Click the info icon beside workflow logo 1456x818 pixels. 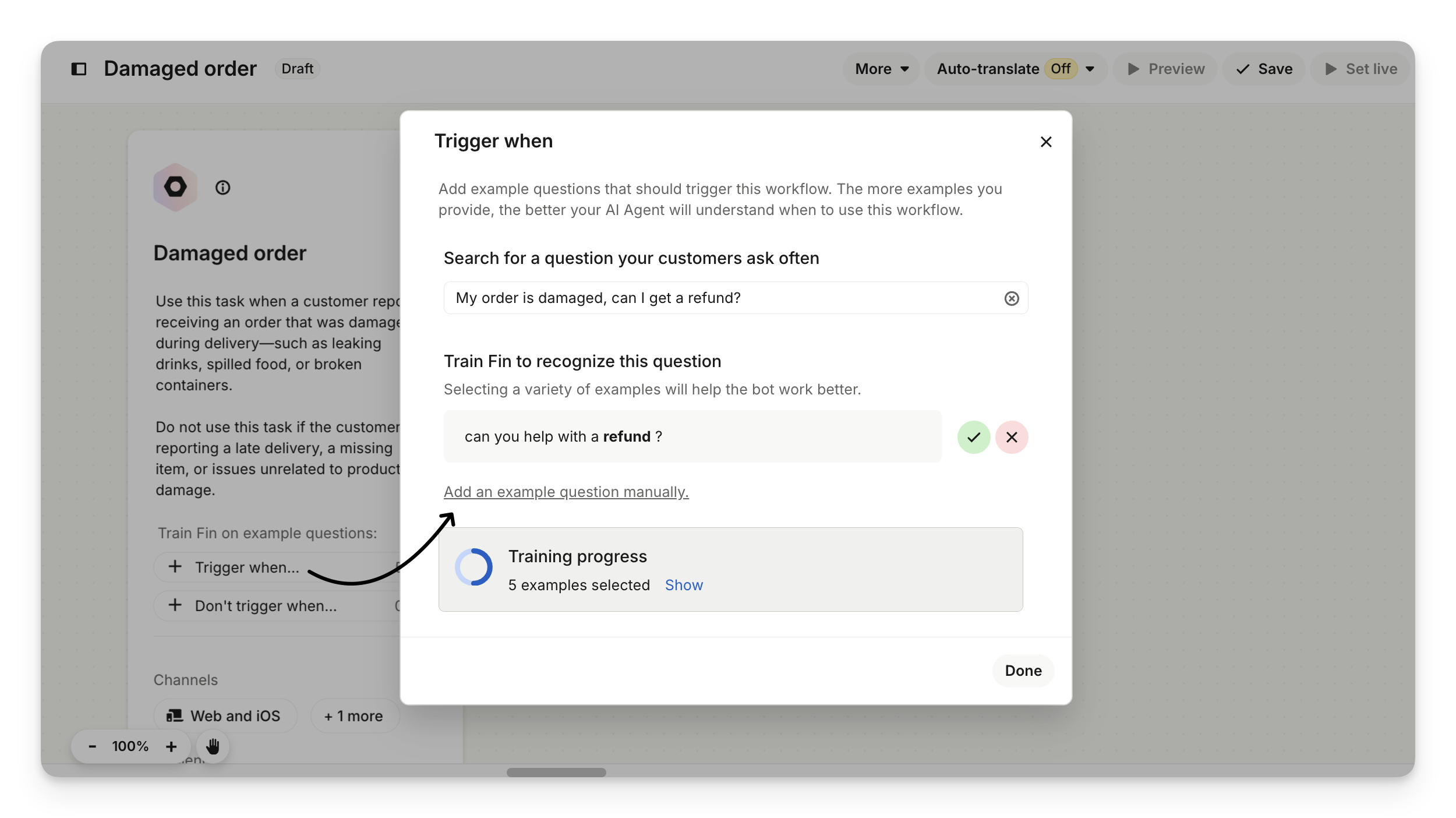222,188
